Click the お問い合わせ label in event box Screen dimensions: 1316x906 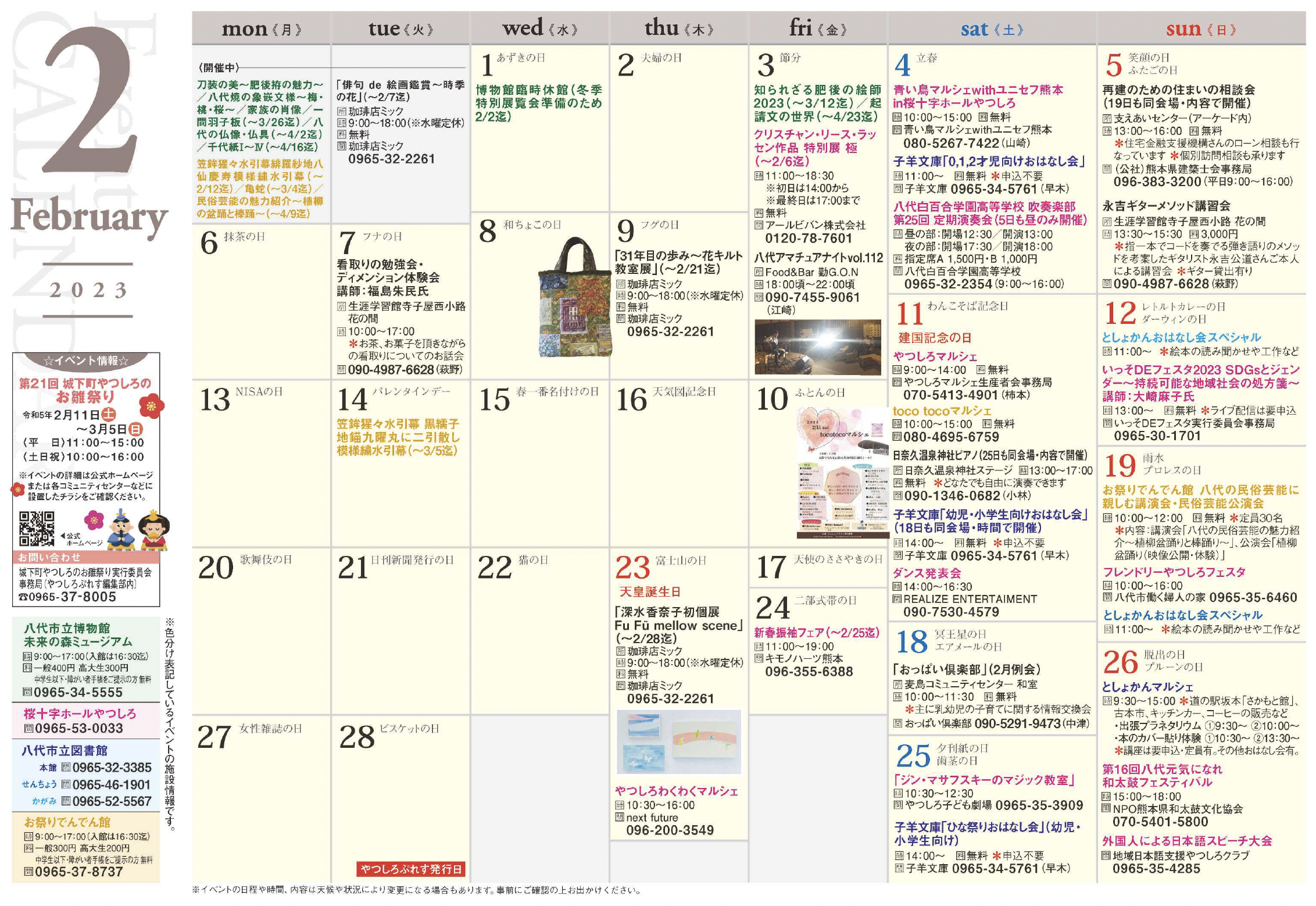point(49,557)
